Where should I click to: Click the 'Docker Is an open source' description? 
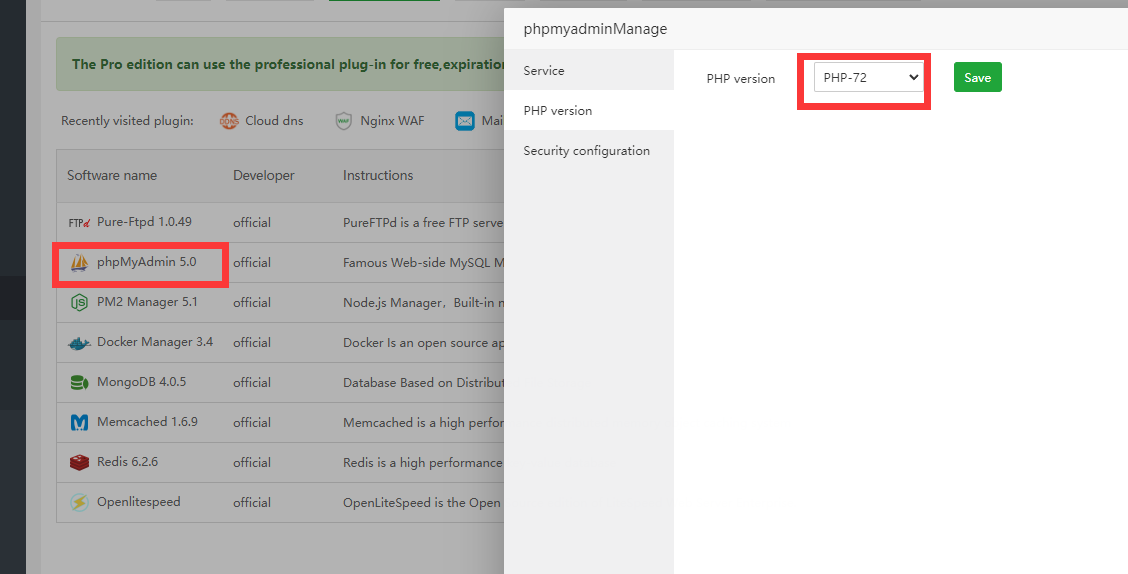[423, 342]
